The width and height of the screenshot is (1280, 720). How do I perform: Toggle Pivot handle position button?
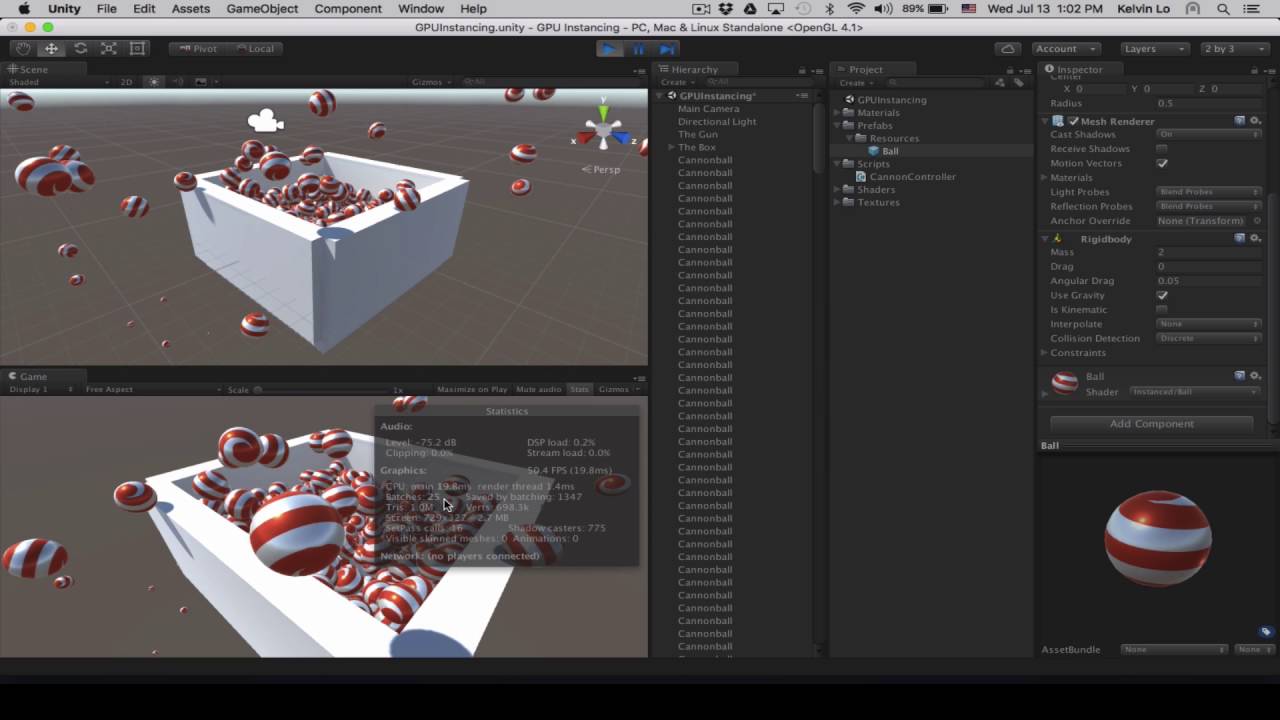[x=198, y=48]
